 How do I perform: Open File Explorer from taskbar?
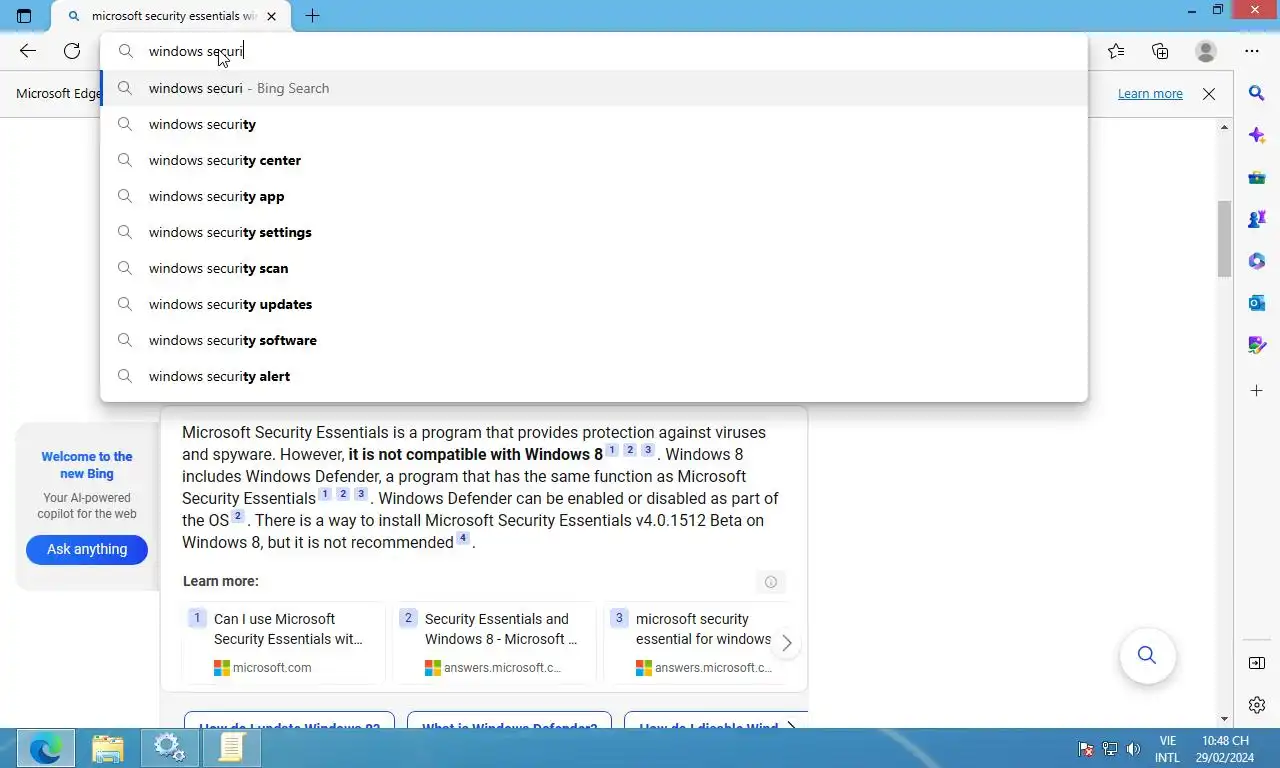[108, 748]
